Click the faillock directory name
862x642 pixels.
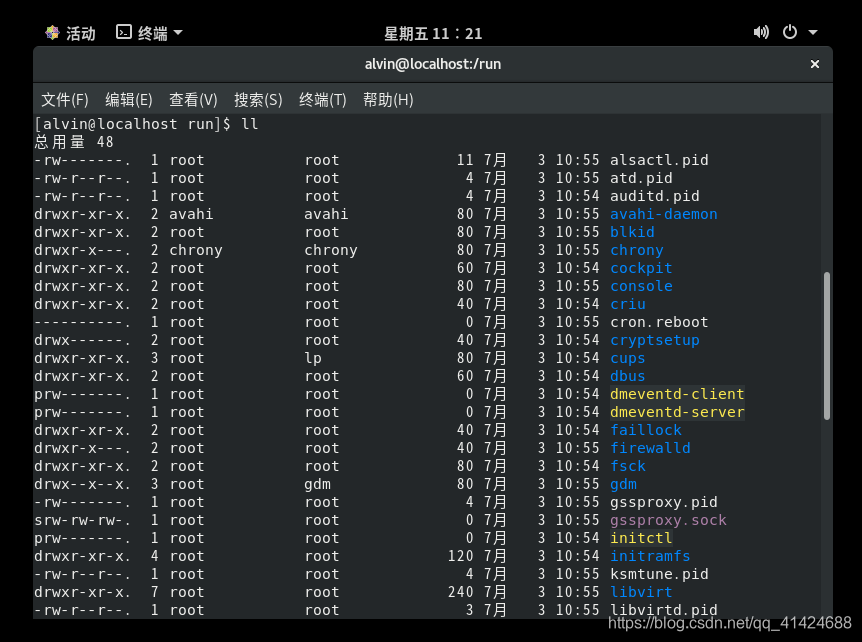click(x=646, y=430)
